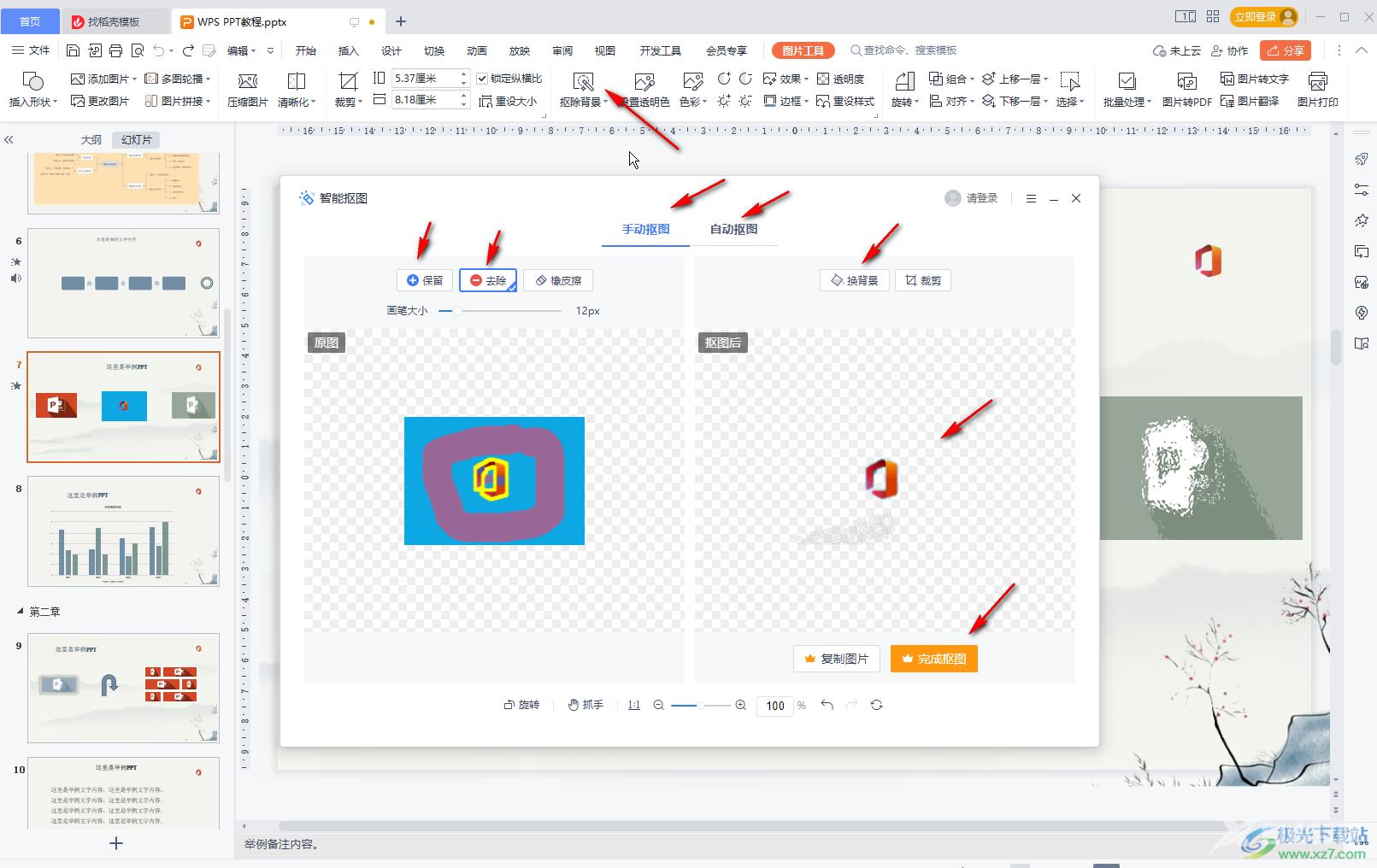Click the Remove Background (抠除背景) icon
Screen dimensions: 1377x868
(583, 89)
